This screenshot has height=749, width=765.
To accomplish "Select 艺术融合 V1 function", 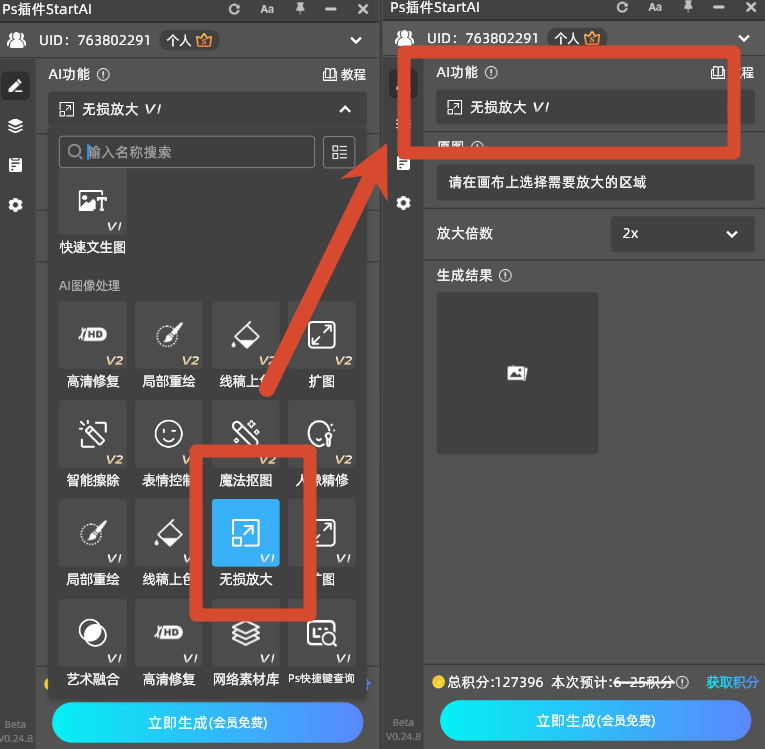I will 93,644.
